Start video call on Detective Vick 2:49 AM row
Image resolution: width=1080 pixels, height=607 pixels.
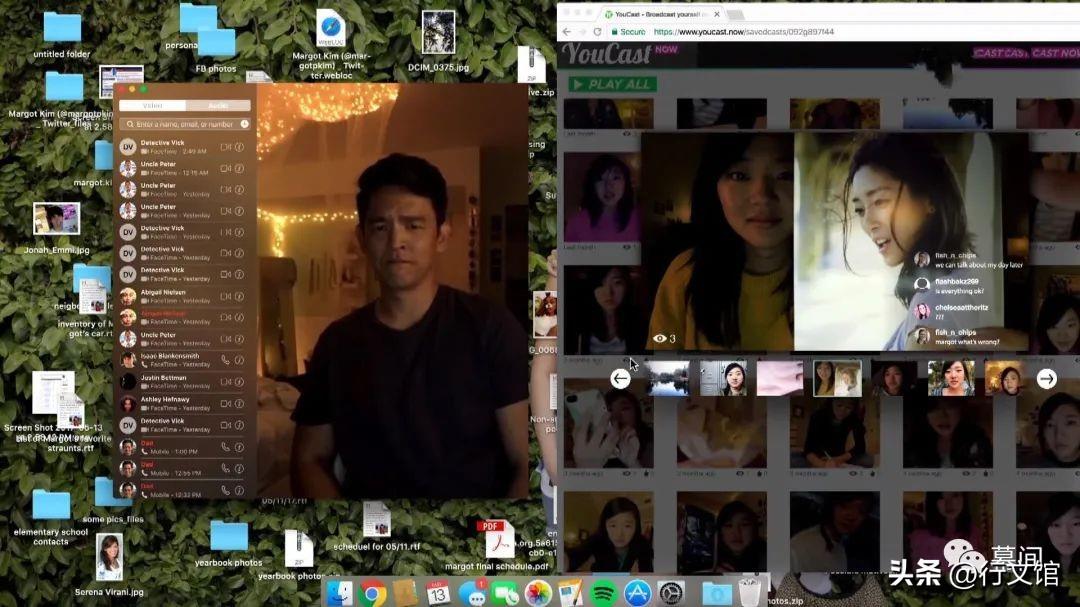(x=225, y=147)
